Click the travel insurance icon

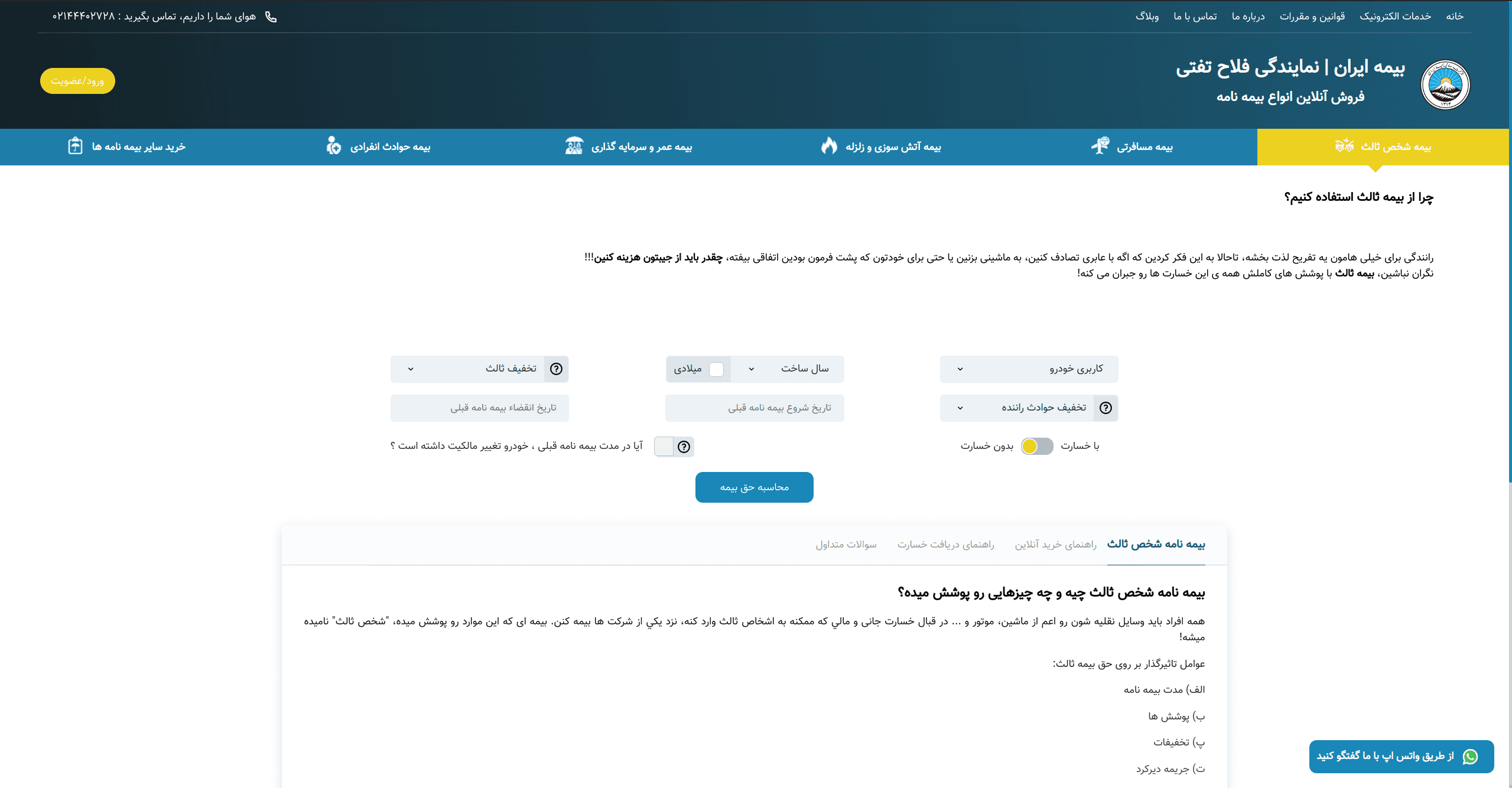[1100, 145]
